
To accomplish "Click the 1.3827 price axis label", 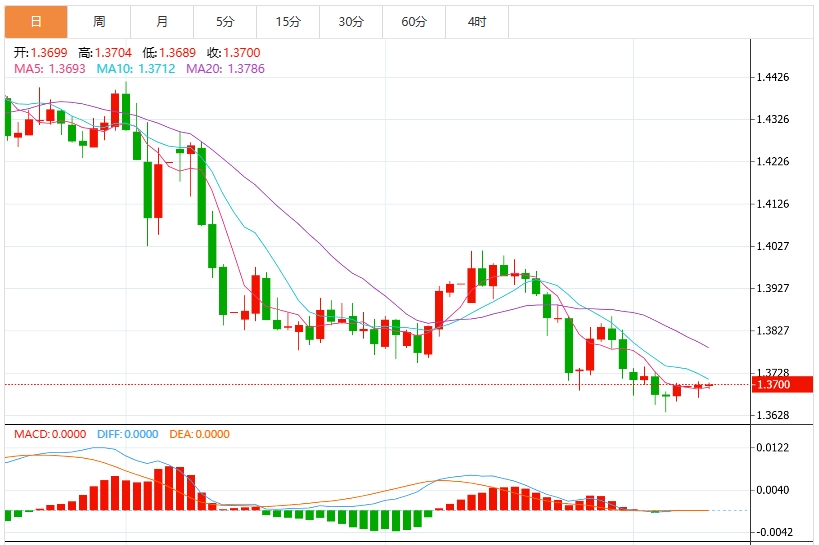I will click(773, 330).
